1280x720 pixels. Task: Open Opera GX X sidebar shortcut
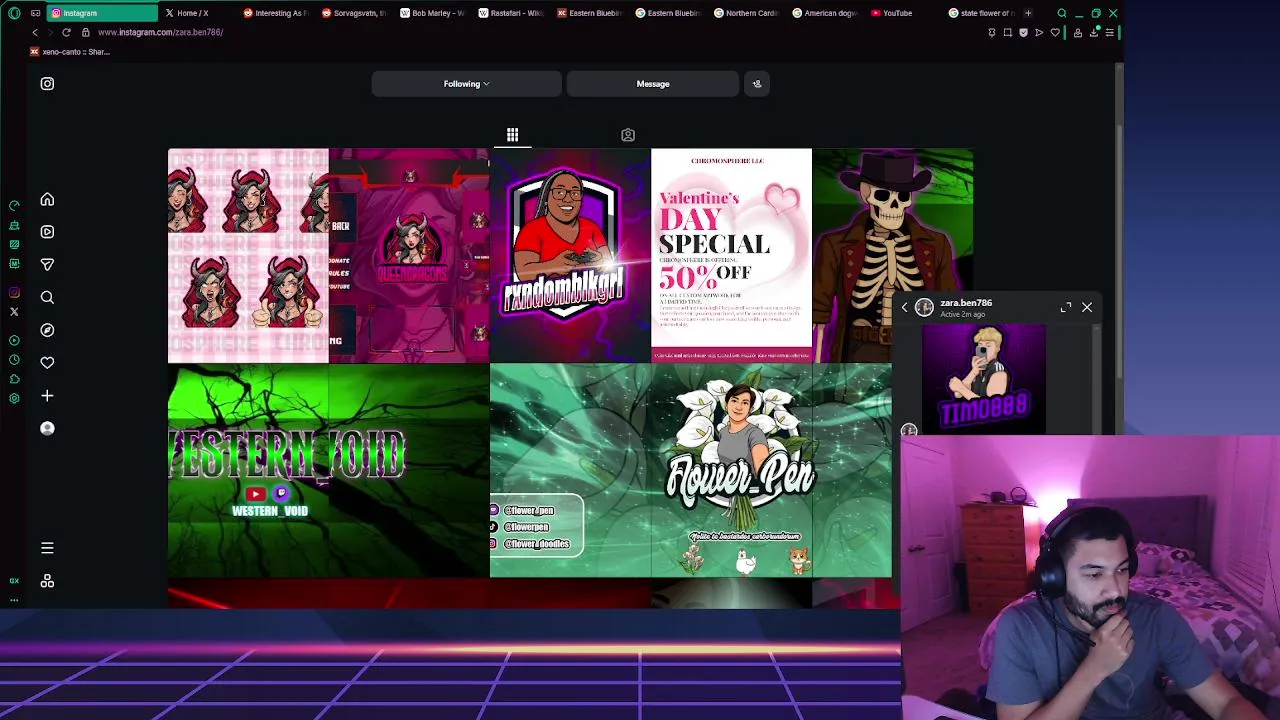click(x=14, y=312)
